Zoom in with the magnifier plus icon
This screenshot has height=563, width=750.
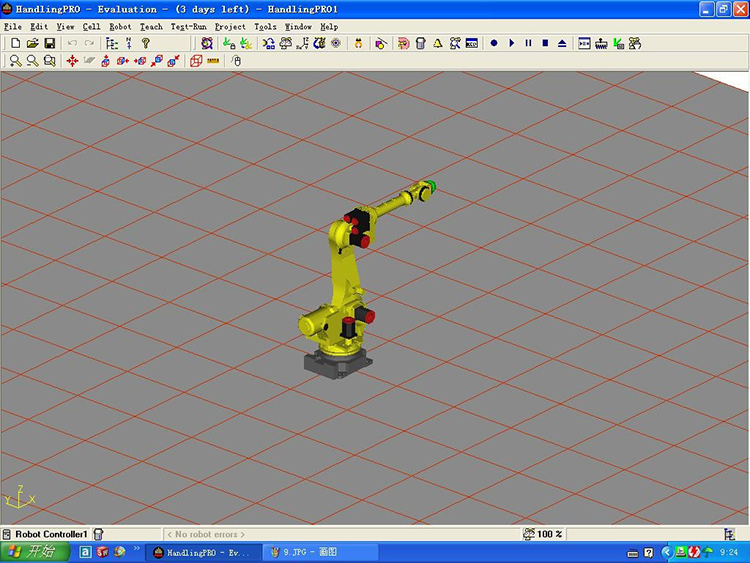pos(15,61)
